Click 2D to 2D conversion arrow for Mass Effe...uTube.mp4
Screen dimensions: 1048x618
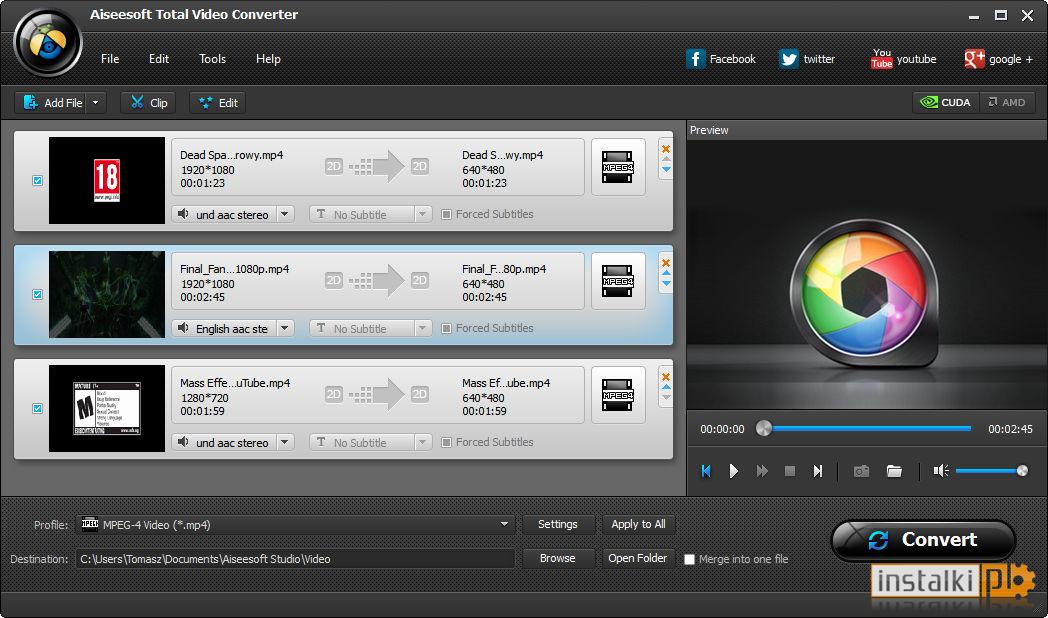click(x=377, y=395)
